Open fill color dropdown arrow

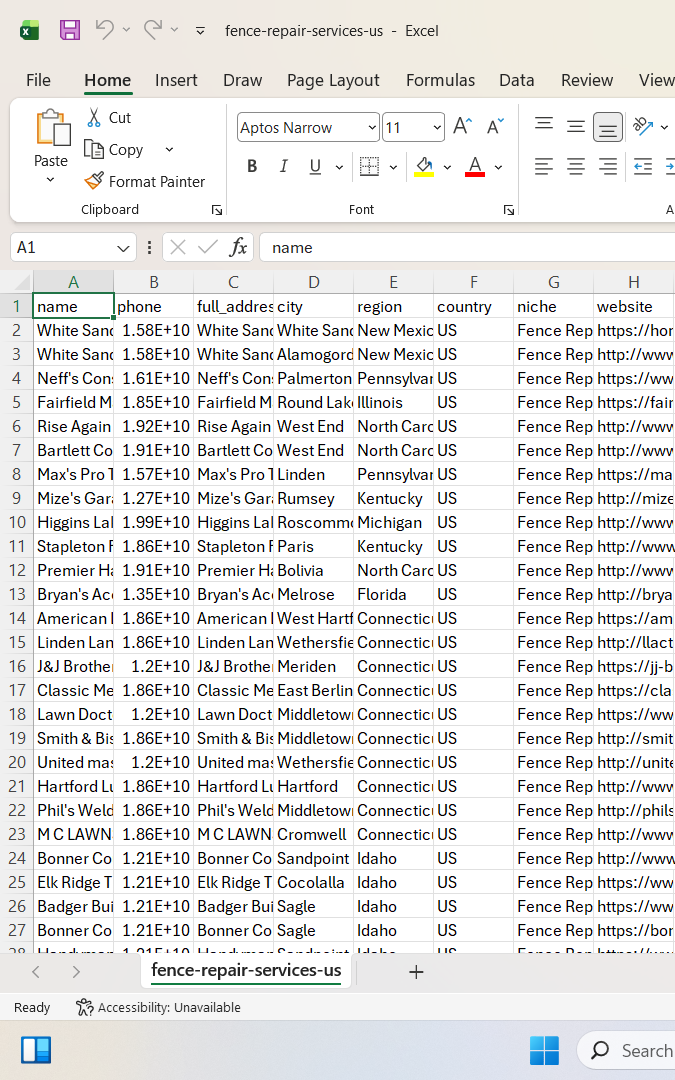tap(447, 167)
